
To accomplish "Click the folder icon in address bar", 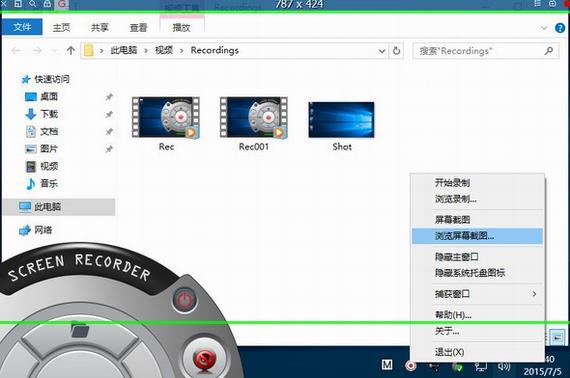I will point(88,51).
